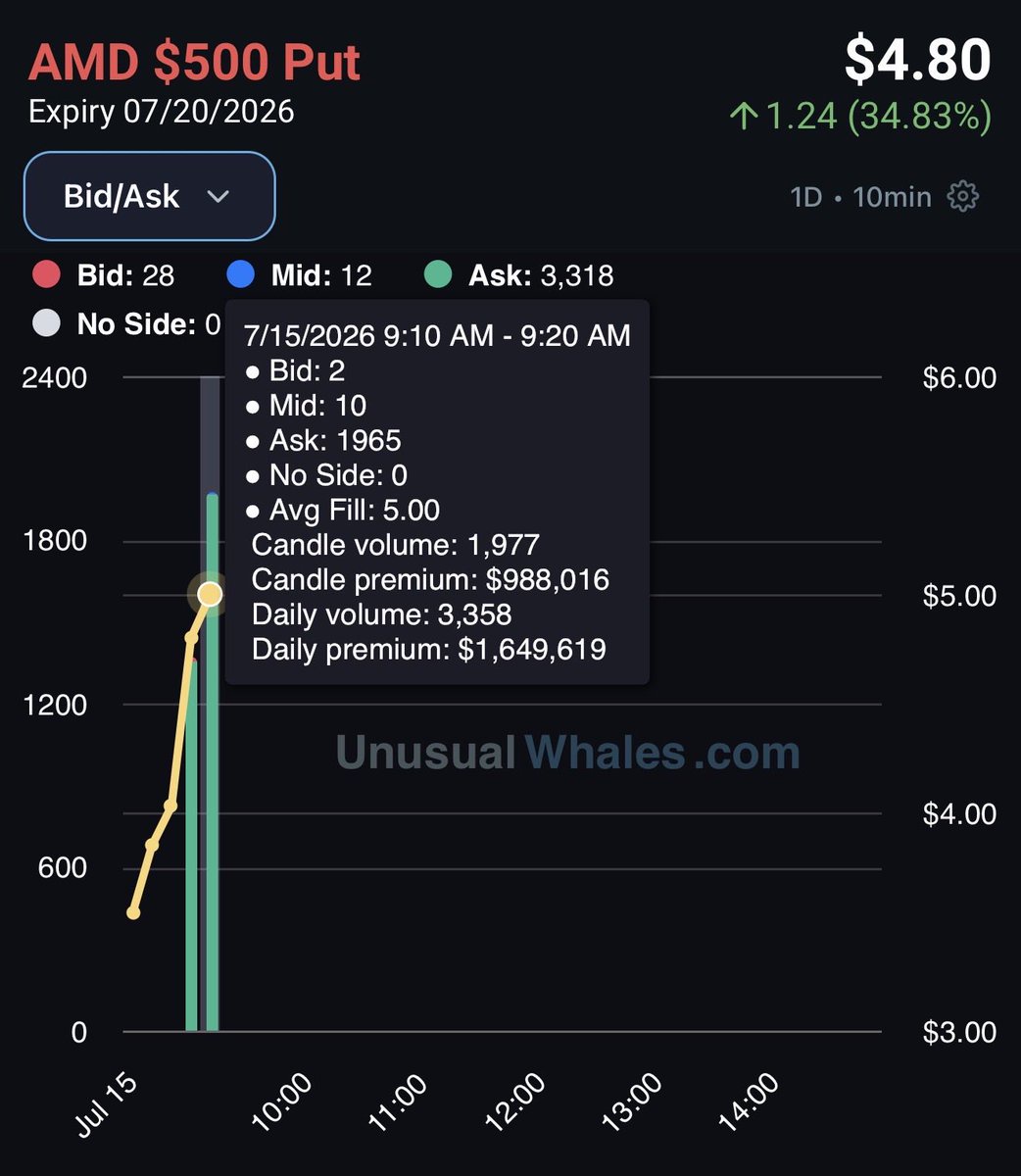Screen dimensions: 1021x1176
Task: Click the Expiry 07/20/2026 text
Action: (x=162, y=112)
